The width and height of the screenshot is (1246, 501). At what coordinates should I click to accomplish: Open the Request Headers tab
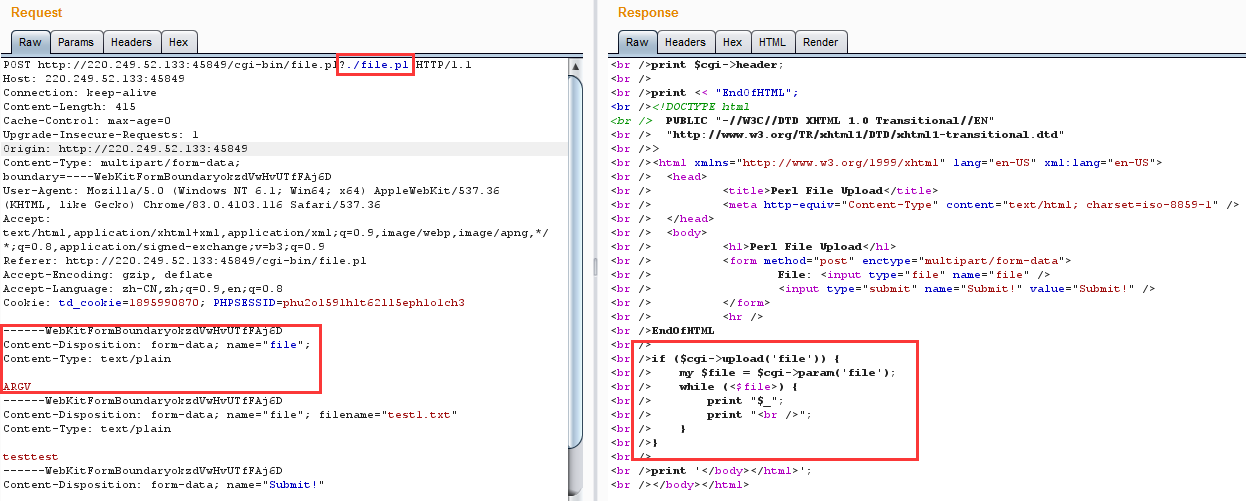click(x=131, y=42)
